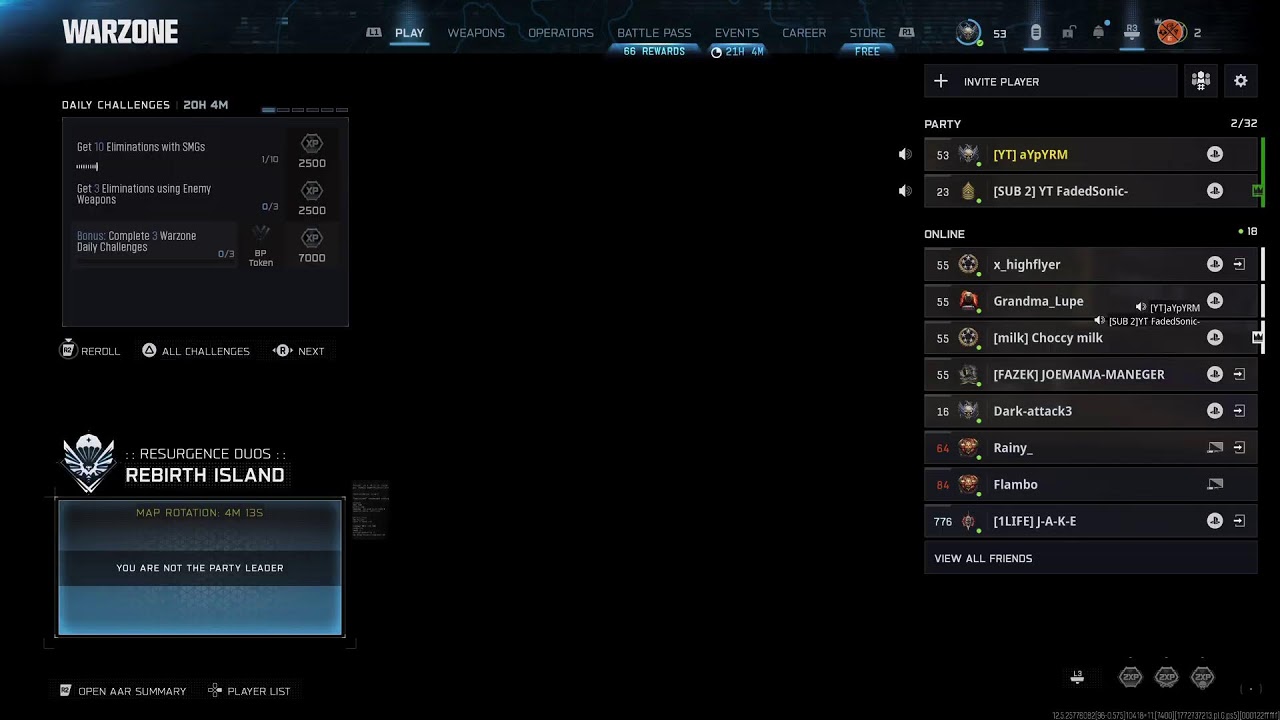Click the 2500 XP token for SMG challenge
The image size is (1280, 720).
[312, 151]
